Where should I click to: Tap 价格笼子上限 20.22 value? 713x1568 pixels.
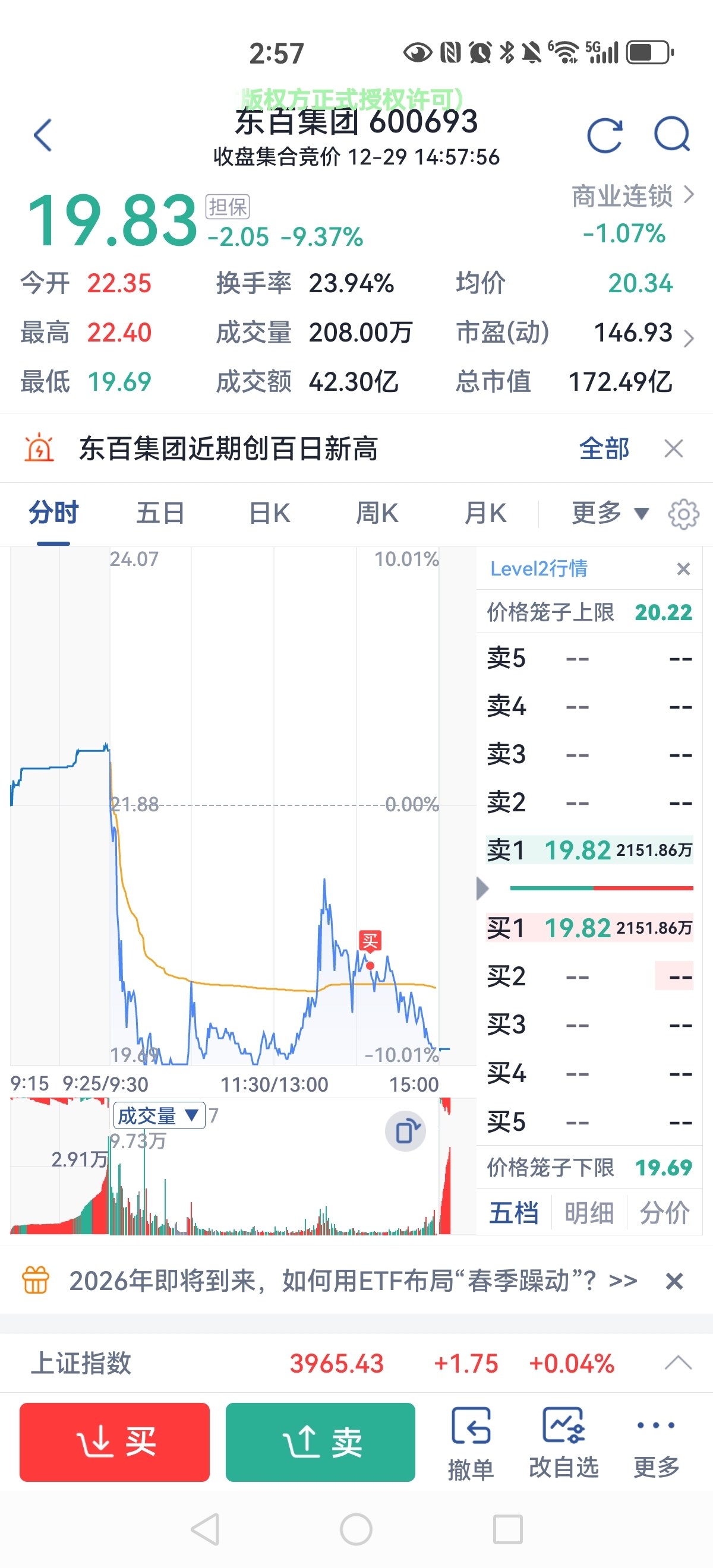(664, 612)
